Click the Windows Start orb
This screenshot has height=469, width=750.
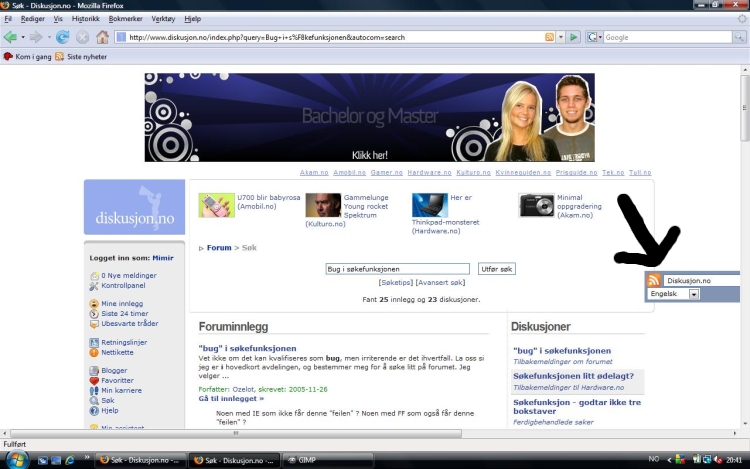(x=17, y=460)
